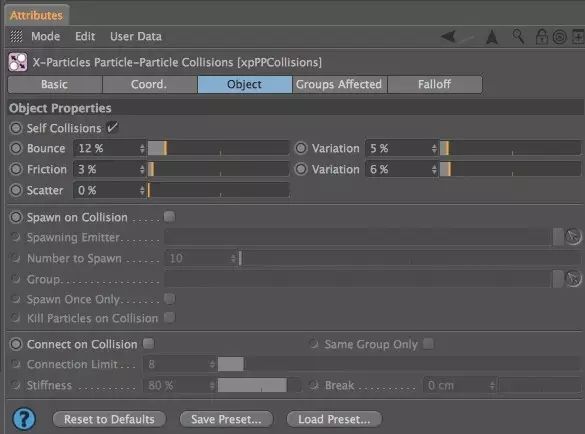
Task: Click the Scatter slider bar
Action: (x=218, y=190)
